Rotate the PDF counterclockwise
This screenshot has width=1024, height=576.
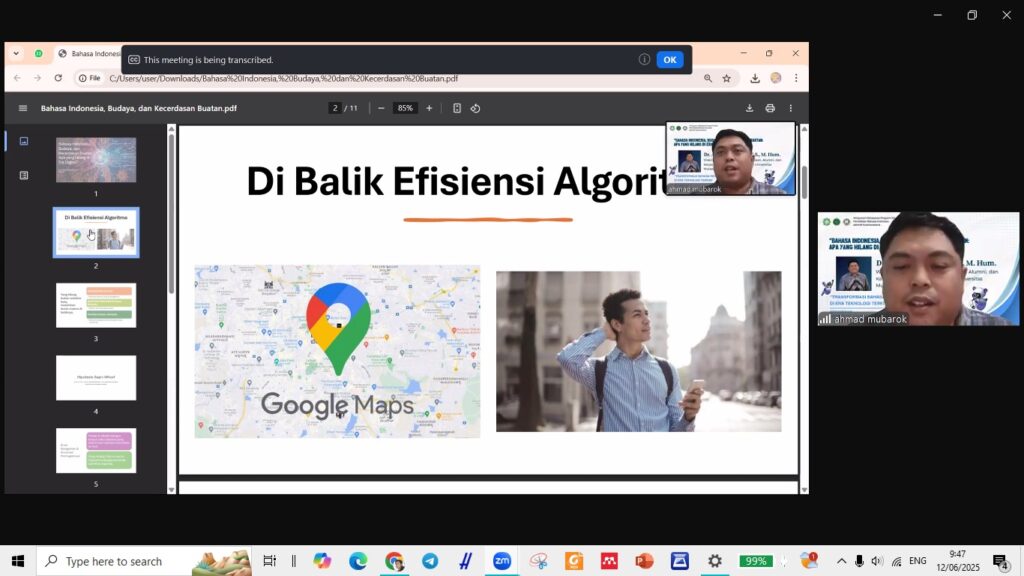[475, 108]
